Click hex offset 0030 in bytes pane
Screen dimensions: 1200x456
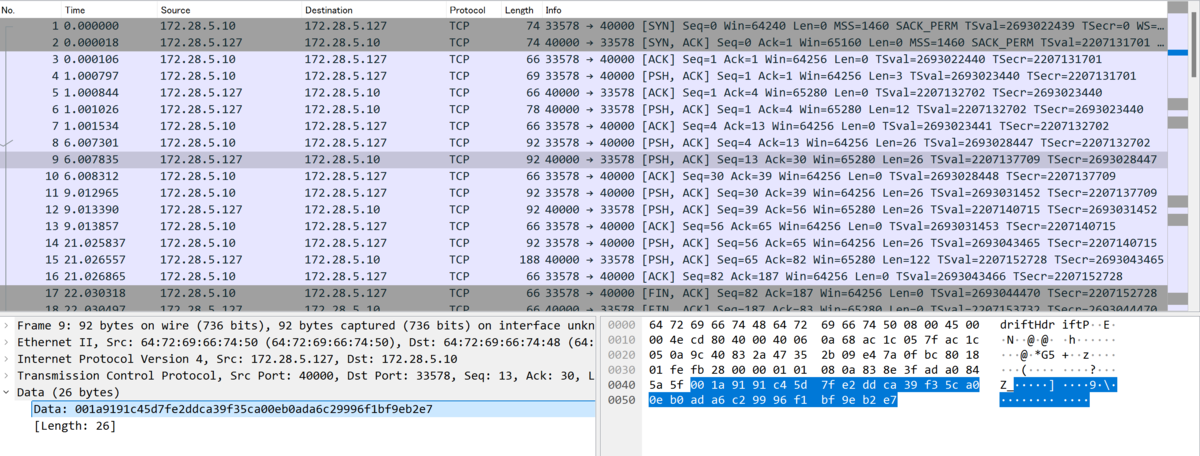[x=620, y=369]
